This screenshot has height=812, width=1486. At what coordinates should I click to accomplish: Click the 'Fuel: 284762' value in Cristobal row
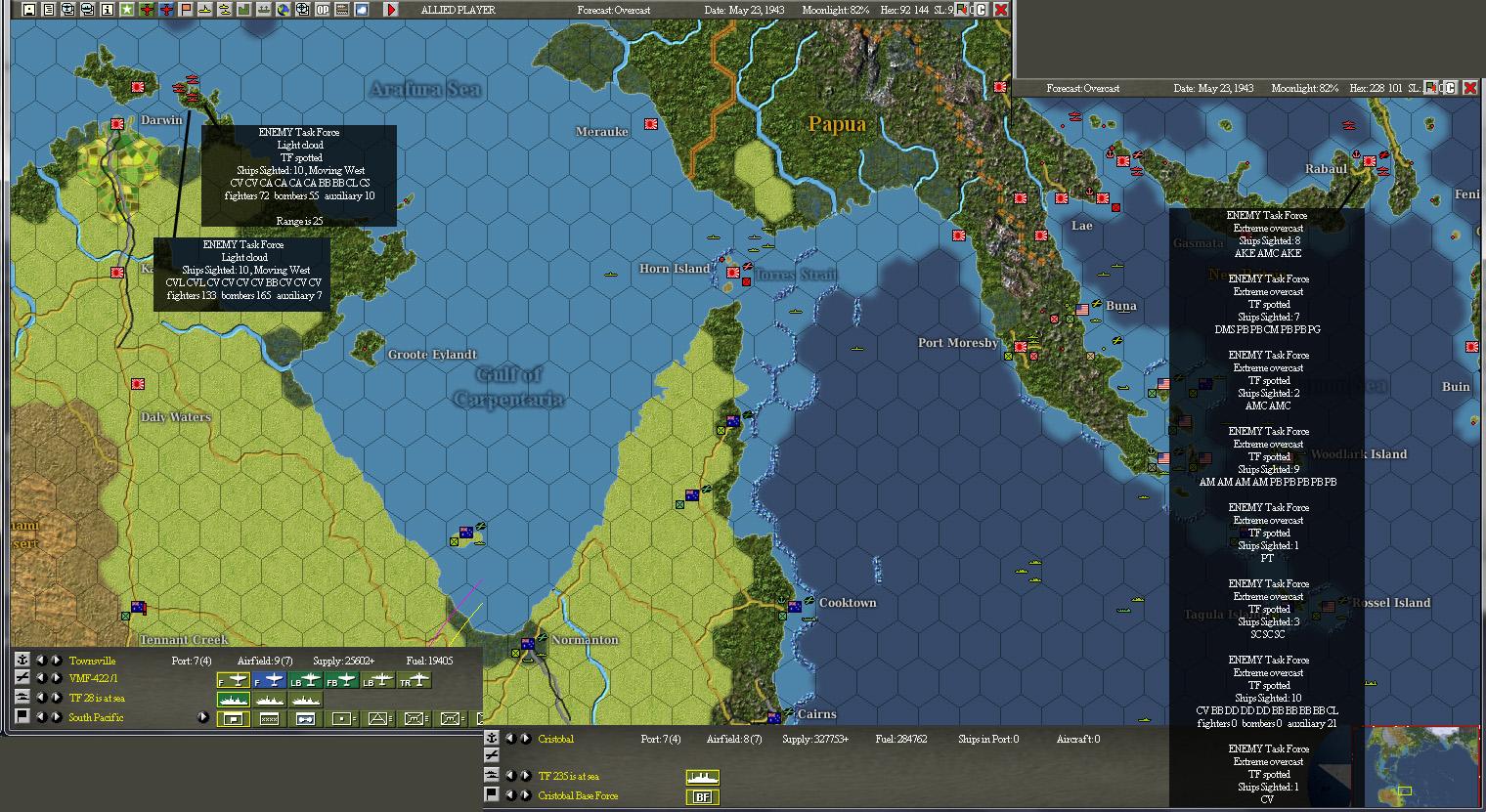click(x=901, y=739)
